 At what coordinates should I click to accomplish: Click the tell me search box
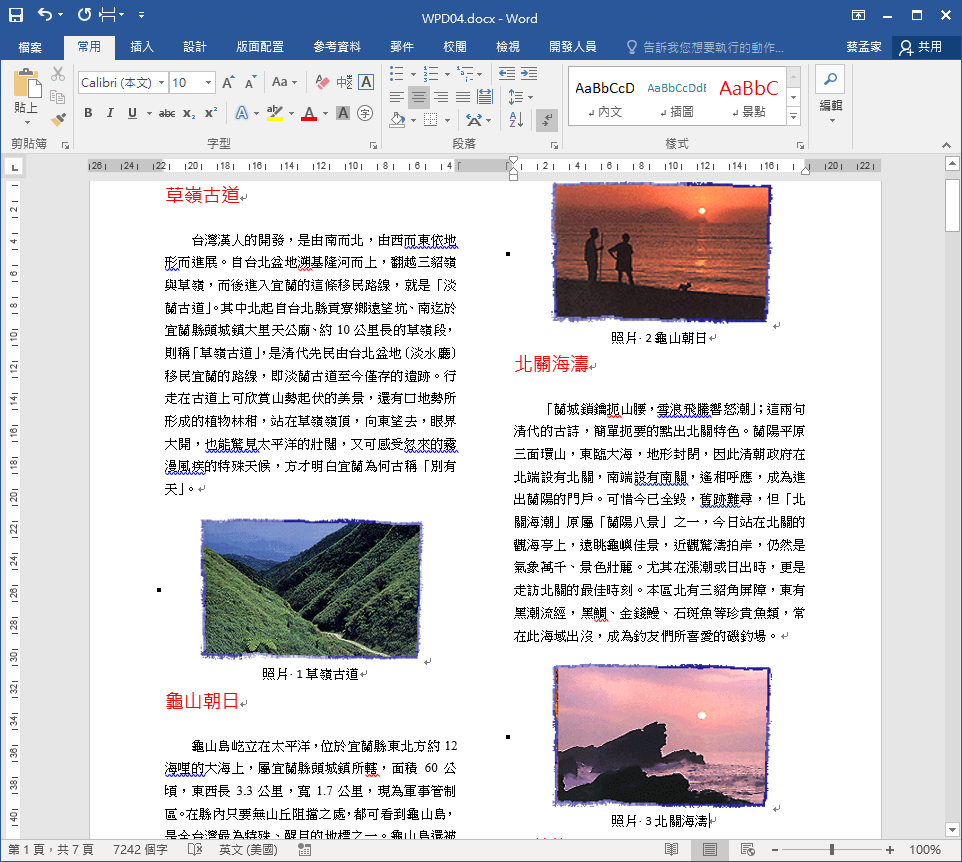point(706,47)
